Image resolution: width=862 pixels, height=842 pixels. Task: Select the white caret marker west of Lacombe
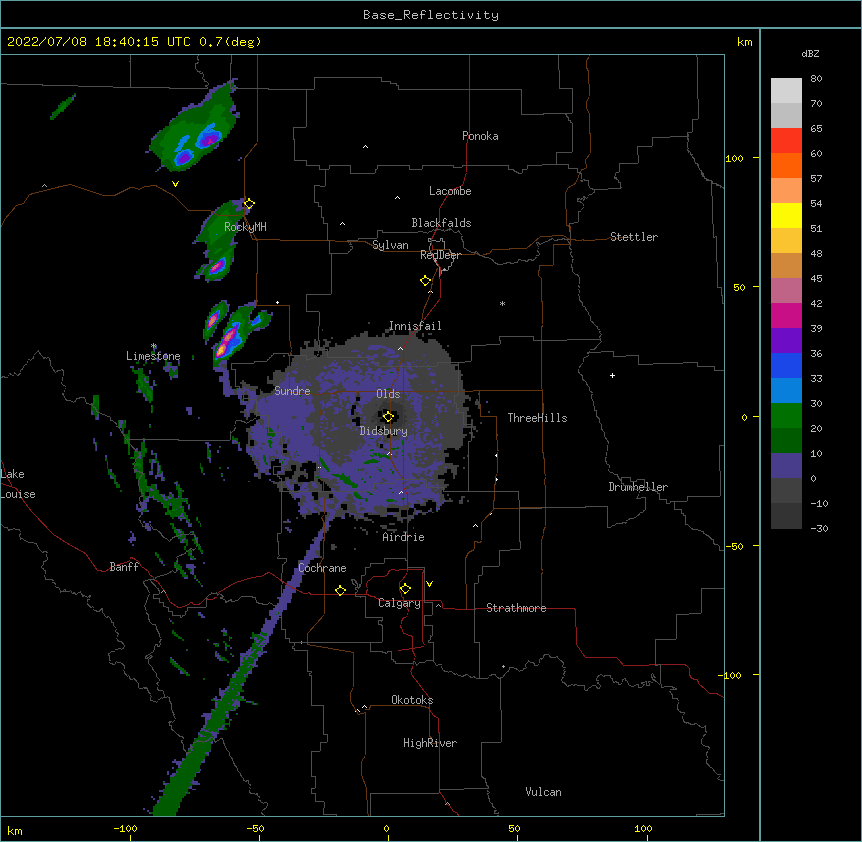coord(397,197)
